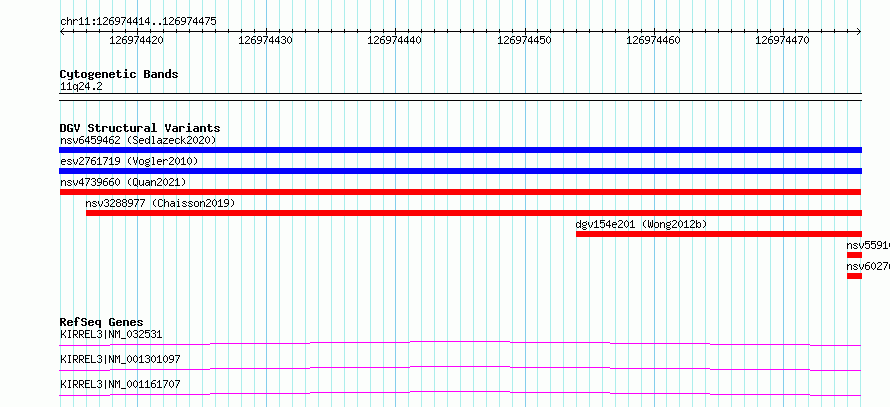Screen dimensions: 890x407
Task: Select the 11q24.2 band label
Action: (x=81, y=87)
